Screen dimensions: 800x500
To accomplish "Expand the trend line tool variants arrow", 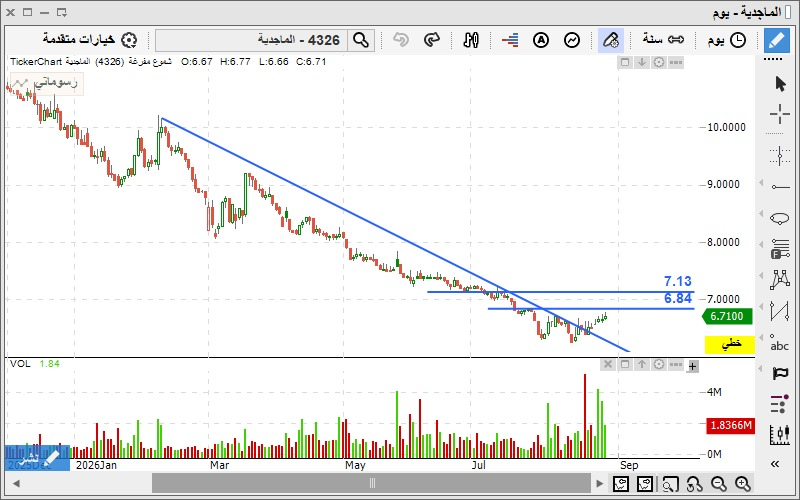I will [x=762, y=182].
